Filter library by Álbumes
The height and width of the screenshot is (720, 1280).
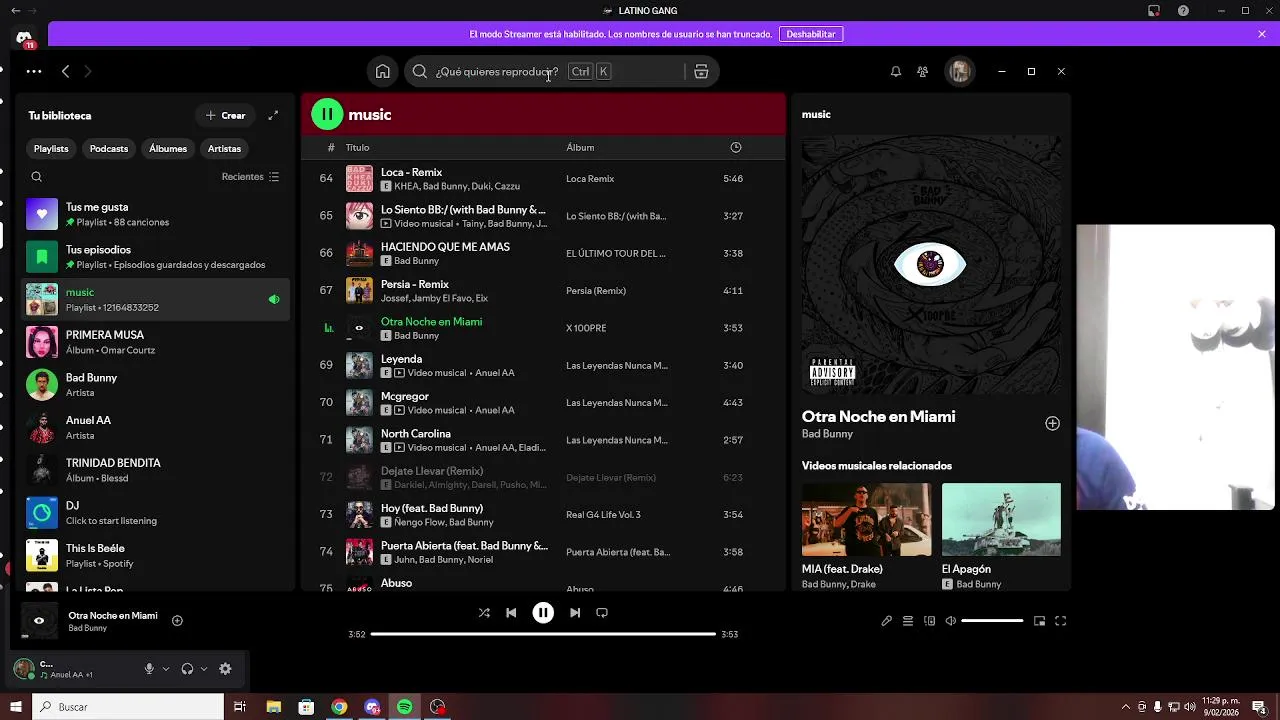point(168,149)
